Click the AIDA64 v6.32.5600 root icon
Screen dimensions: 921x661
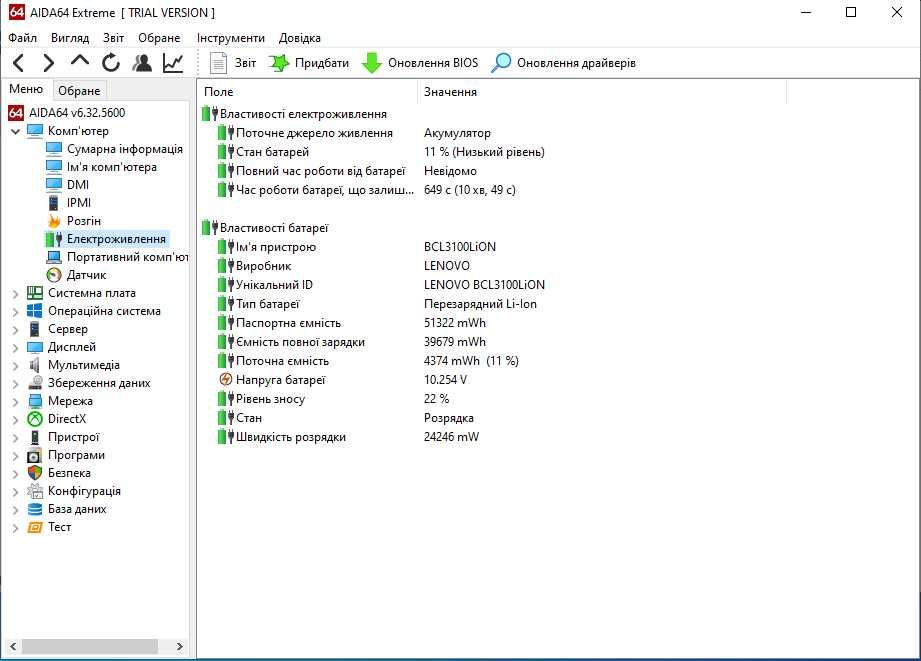tap(16, 113)
